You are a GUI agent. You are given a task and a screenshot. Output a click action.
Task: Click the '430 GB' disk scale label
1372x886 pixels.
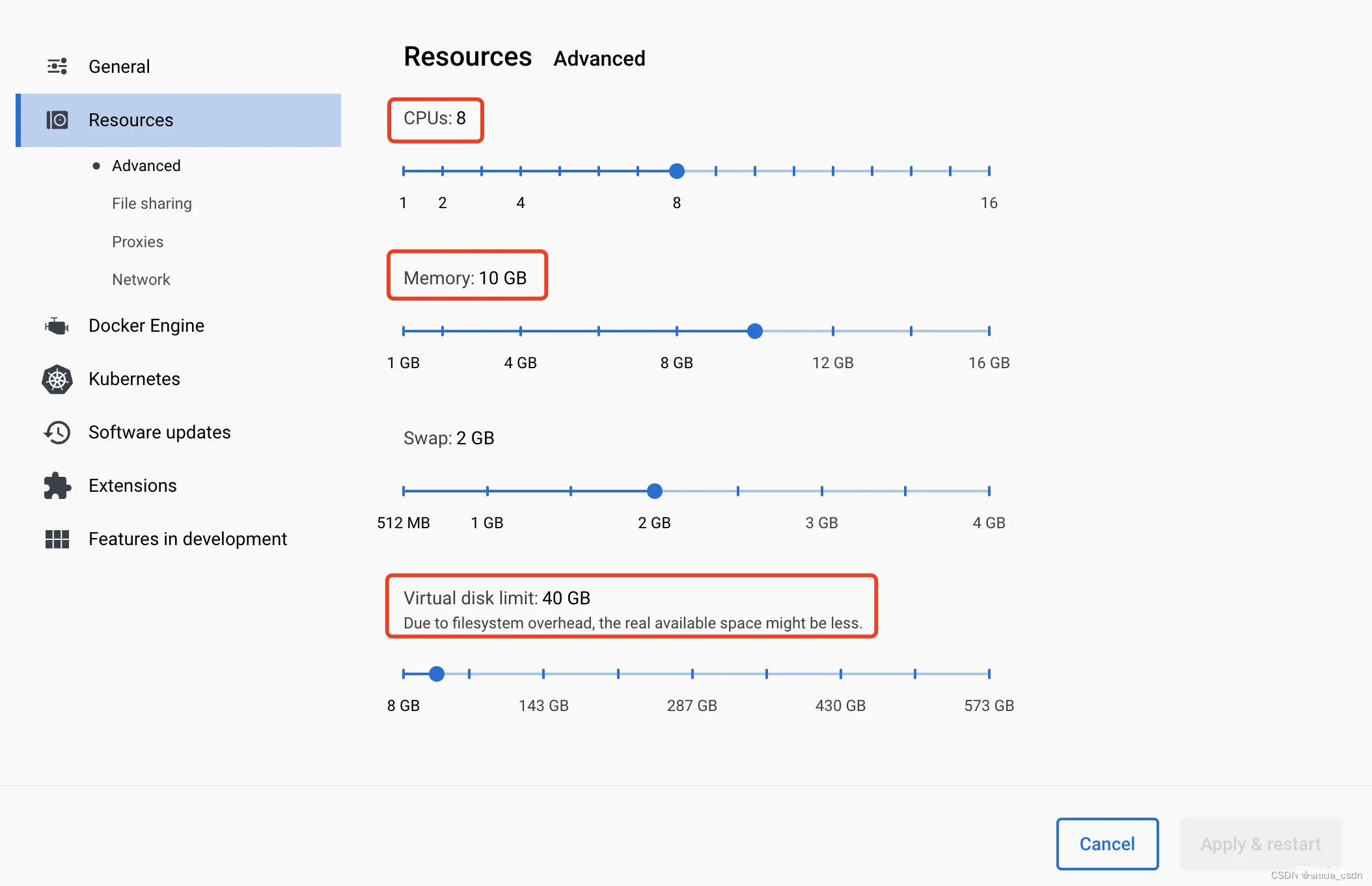coord(840,706)
